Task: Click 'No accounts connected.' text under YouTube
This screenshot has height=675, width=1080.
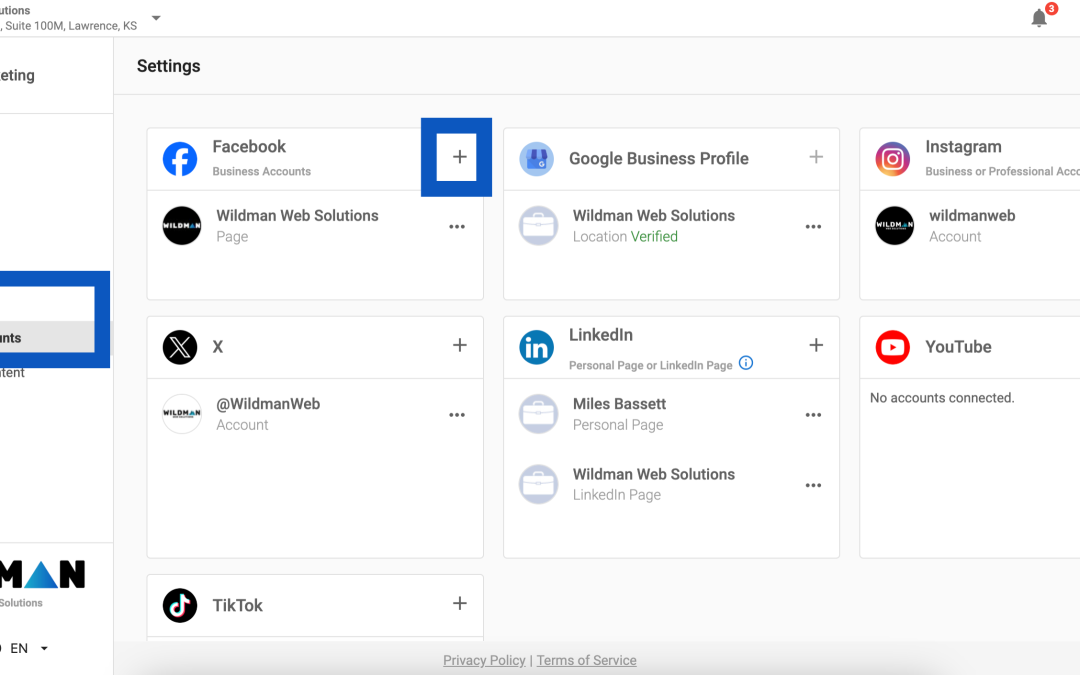Action: pyautogui.click(x=942, y=397)
